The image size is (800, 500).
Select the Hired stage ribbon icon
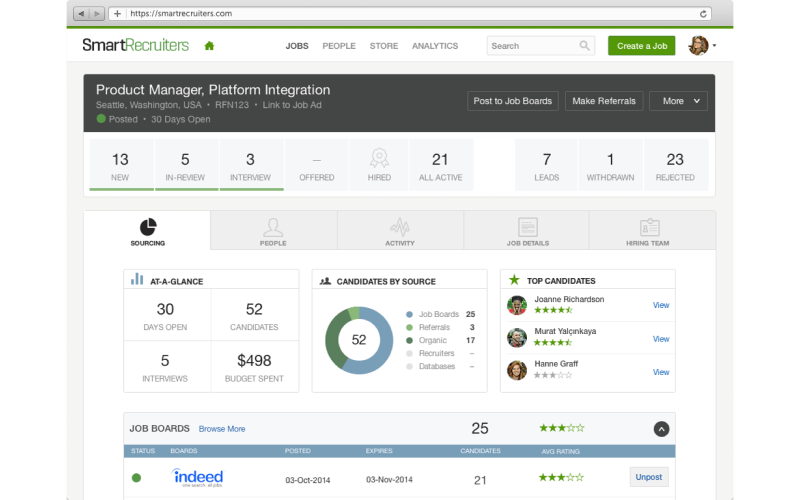pos(379,158)
